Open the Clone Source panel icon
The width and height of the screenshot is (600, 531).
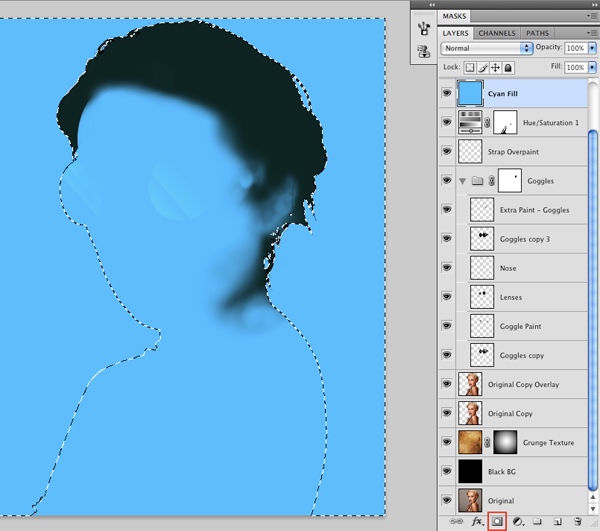click(x=424, y=51)
